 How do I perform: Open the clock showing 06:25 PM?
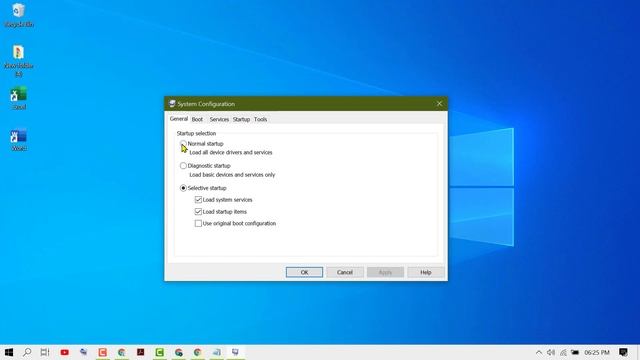tap(597, 352)
